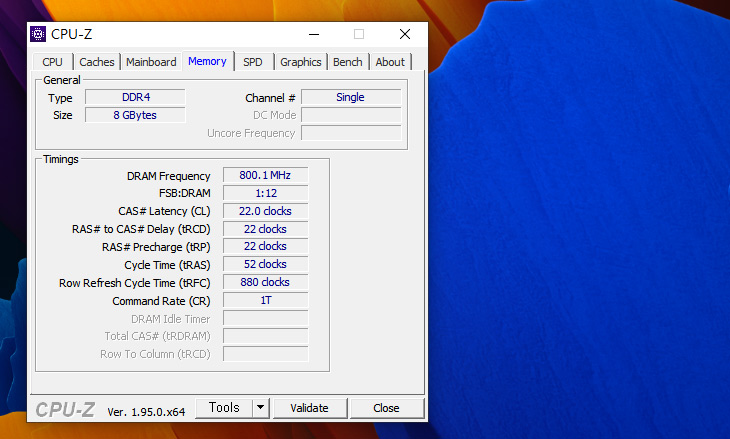Image resolution: width=730 pixels, height=439 pixels.
Task: Click the Channel # field showing Single
Action: (351, 97)
